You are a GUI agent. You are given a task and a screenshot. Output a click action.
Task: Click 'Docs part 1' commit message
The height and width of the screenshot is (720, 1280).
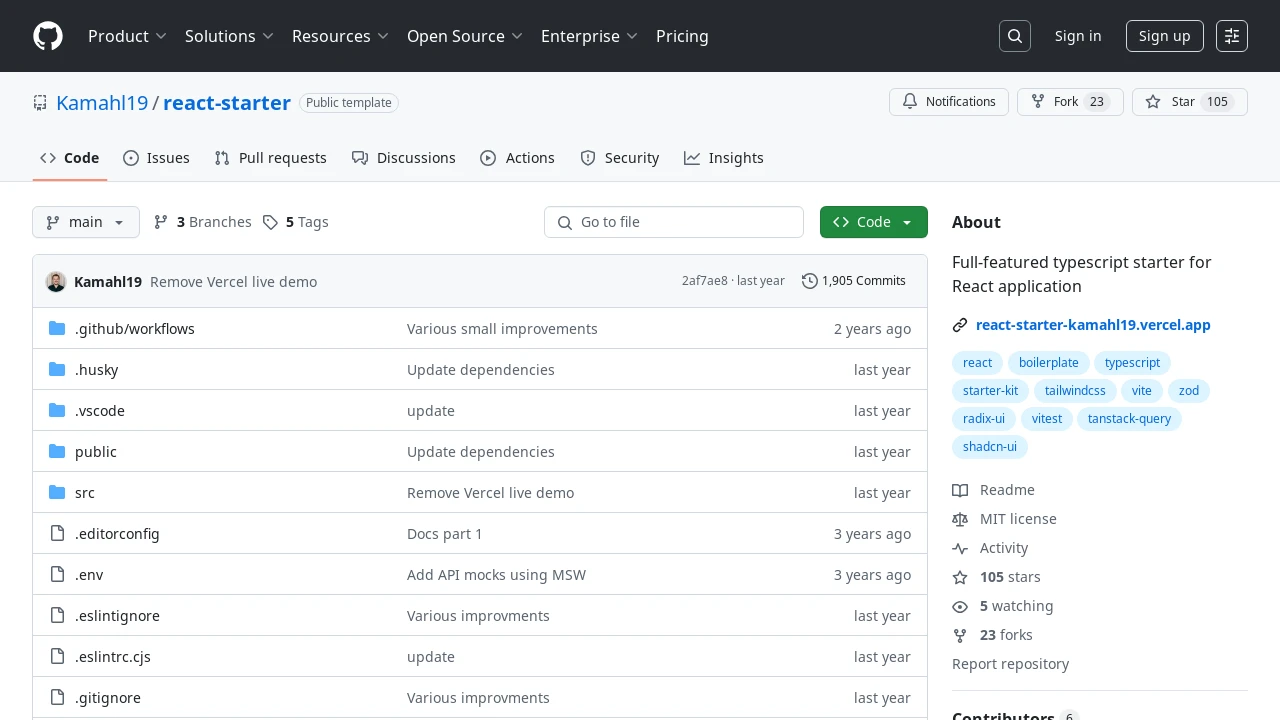pyautogui.click(x=444, y=534)
